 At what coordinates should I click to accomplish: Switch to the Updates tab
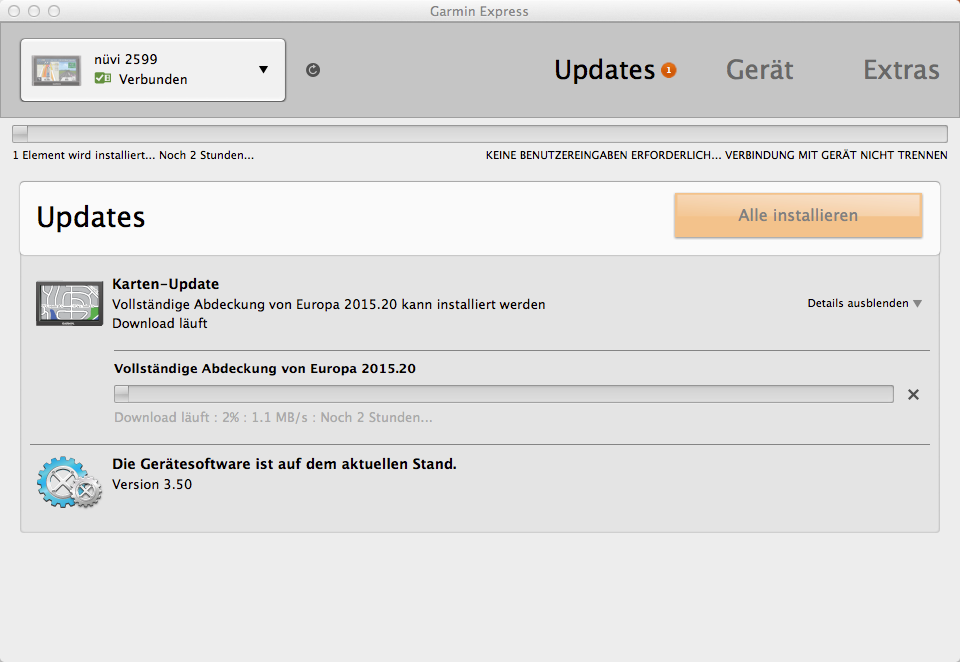coord(604,70)
